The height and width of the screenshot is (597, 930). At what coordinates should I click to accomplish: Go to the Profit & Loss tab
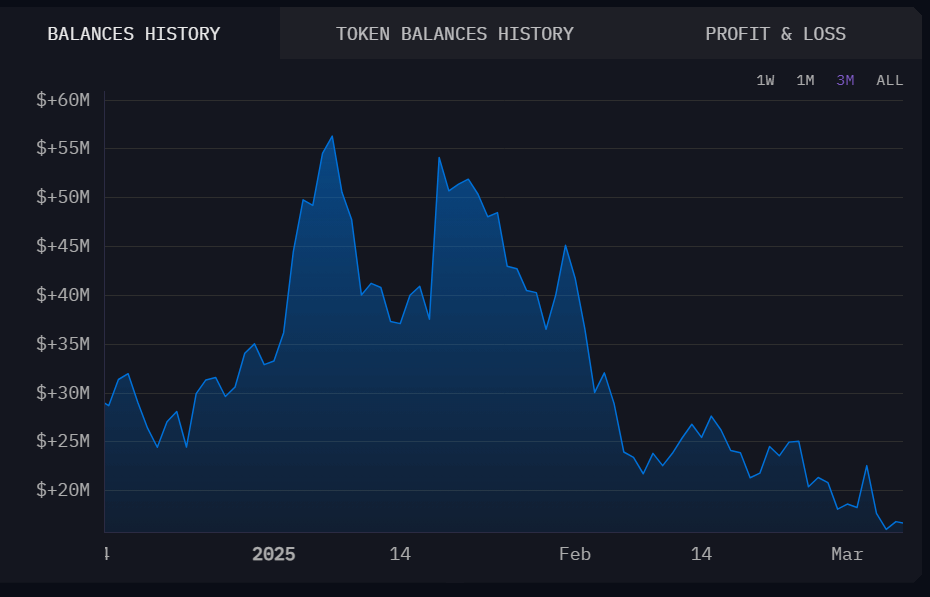775,34
